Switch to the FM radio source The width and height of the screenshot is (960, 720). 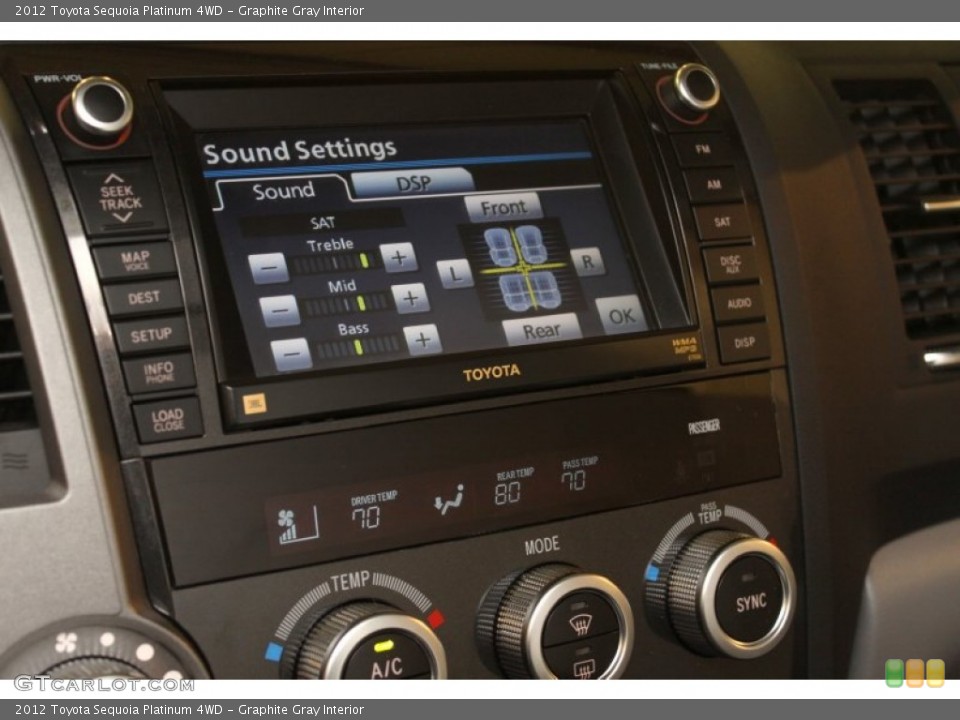[703, 149]
